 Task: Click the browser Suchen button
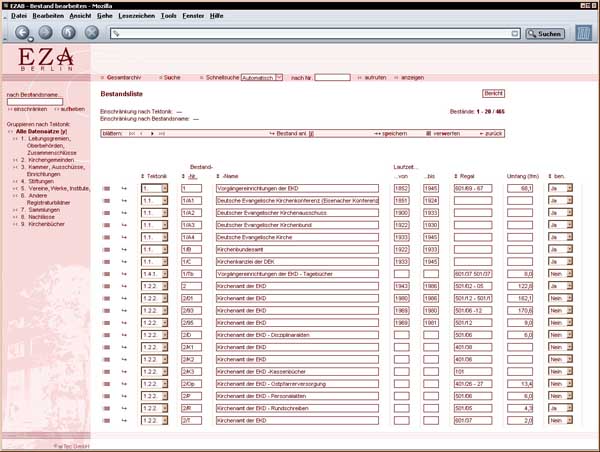pyautogui.click(x=545, y=34)
